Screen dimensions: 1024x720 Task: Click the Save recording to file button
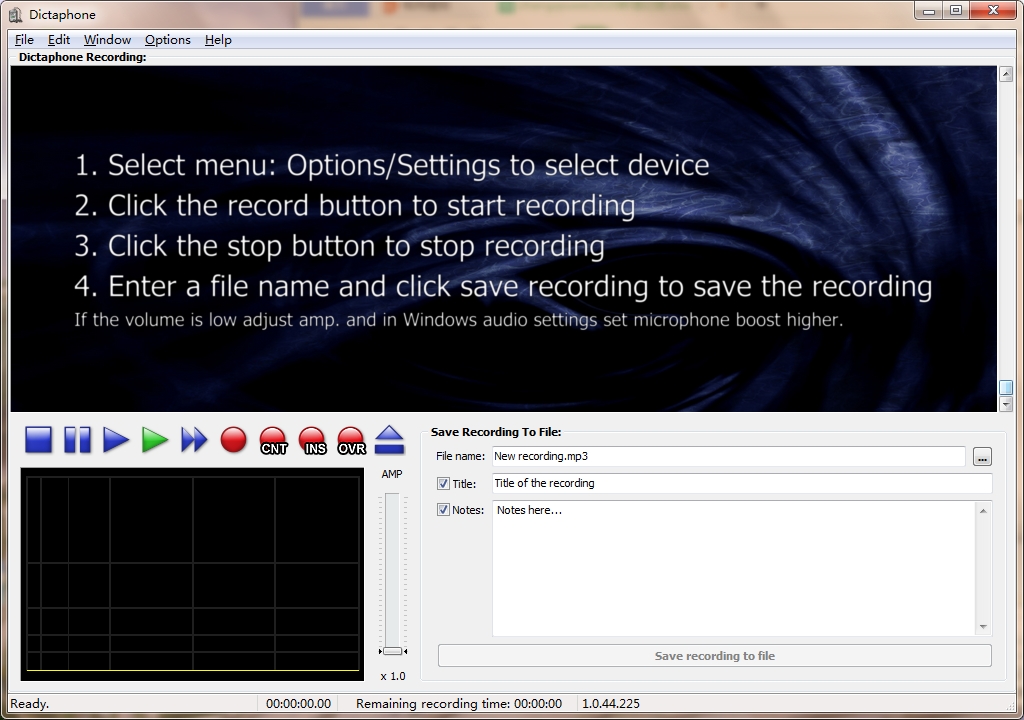[x=714, y=656]
